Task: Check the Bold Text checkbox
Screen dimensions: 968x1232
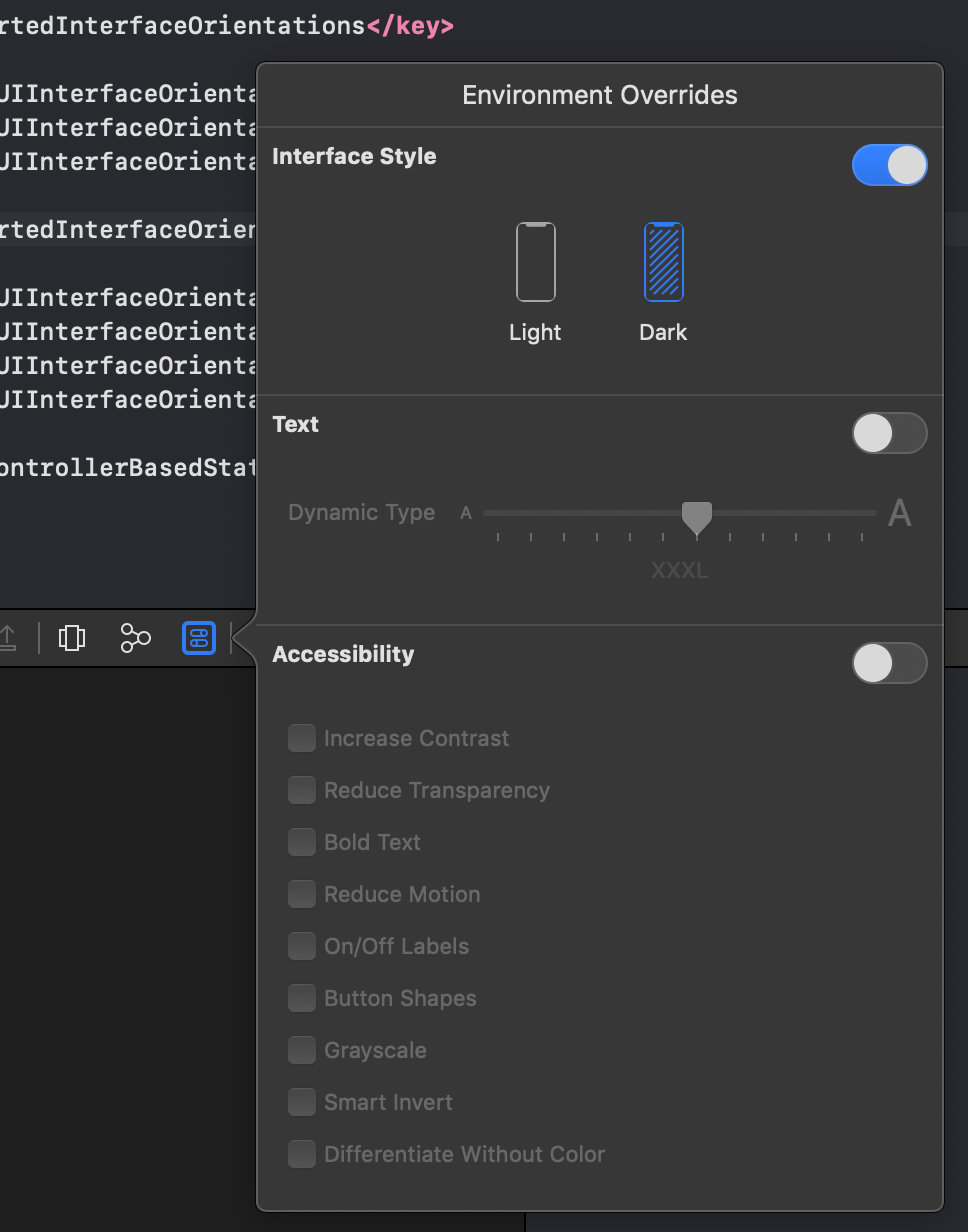Action: click(301, 842)
